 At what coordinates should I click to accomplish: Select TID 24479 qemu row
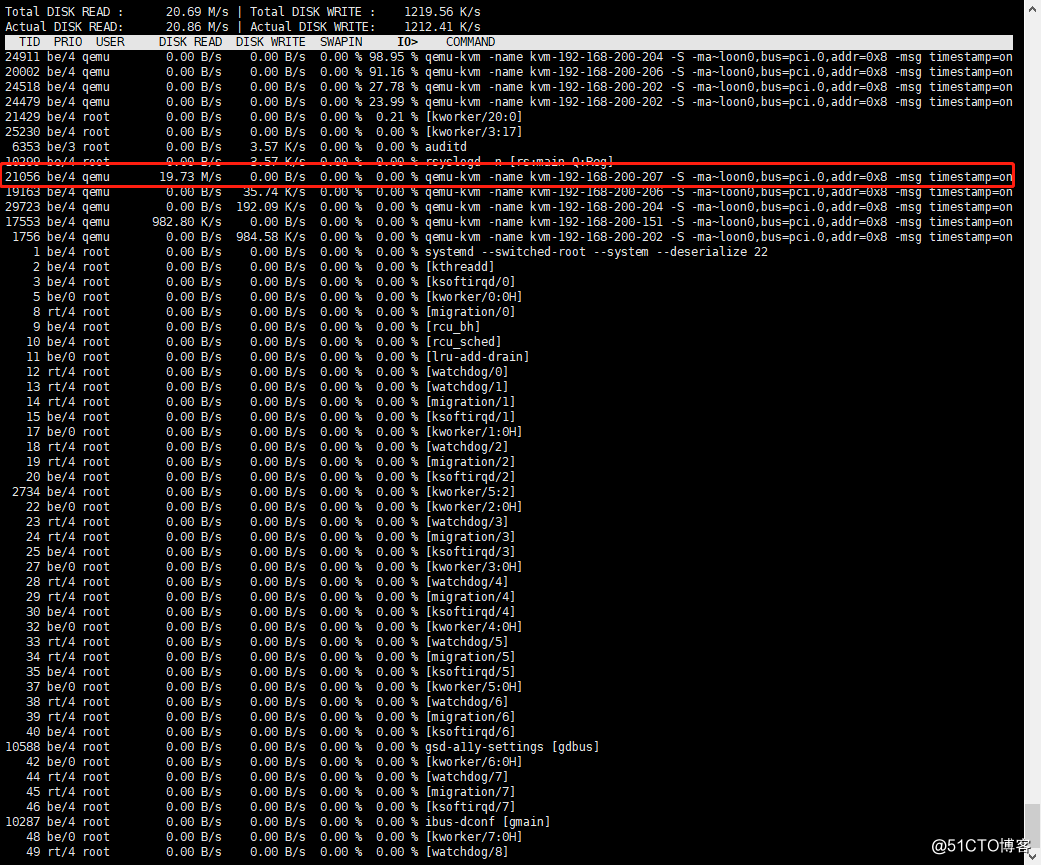point(509,102)
